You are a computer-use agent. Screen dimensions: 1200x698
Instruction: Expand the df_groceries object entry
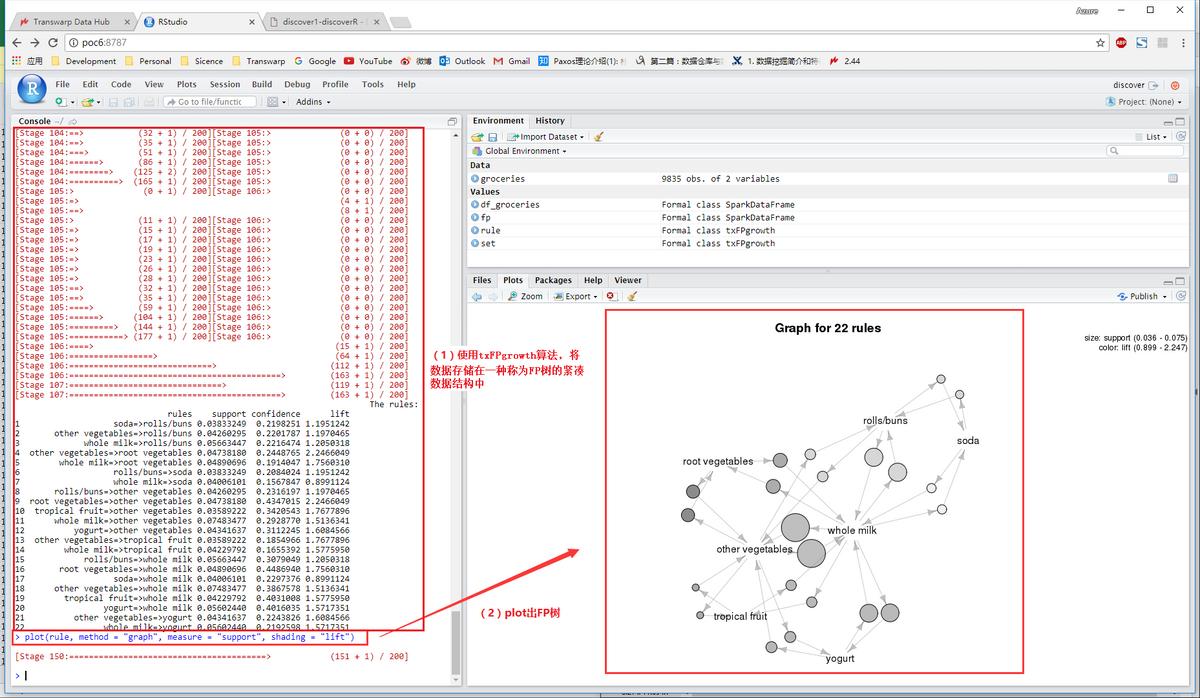click(x=475, y=204)
